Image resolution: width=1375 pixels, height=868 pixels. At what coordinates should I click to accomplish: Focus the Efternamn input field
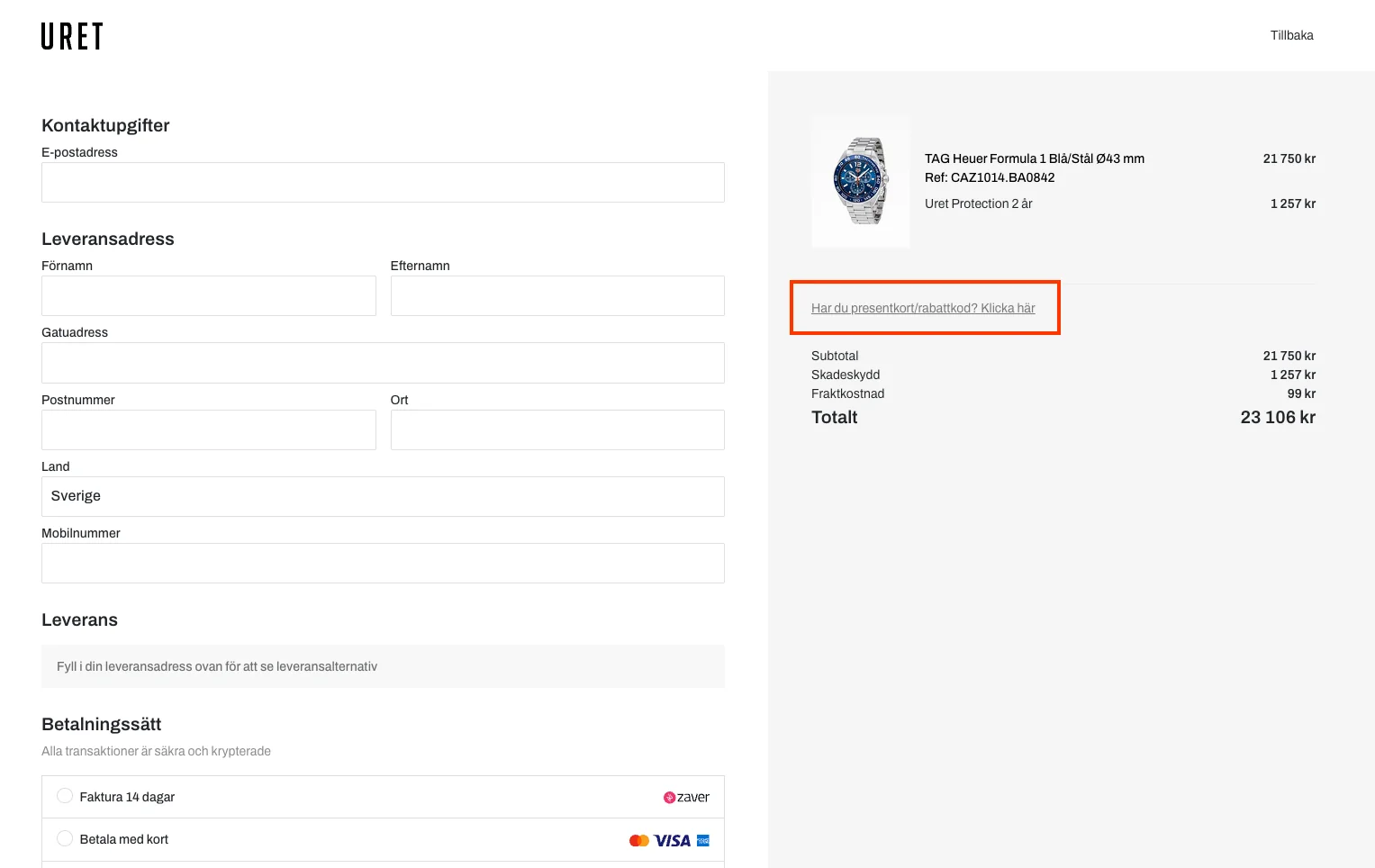(557, 295)
